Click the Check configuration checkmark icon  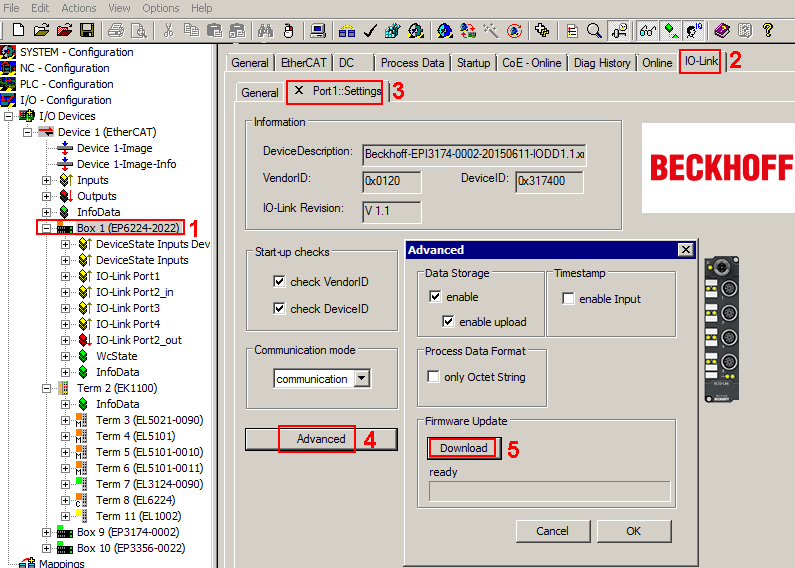point(370,30)
